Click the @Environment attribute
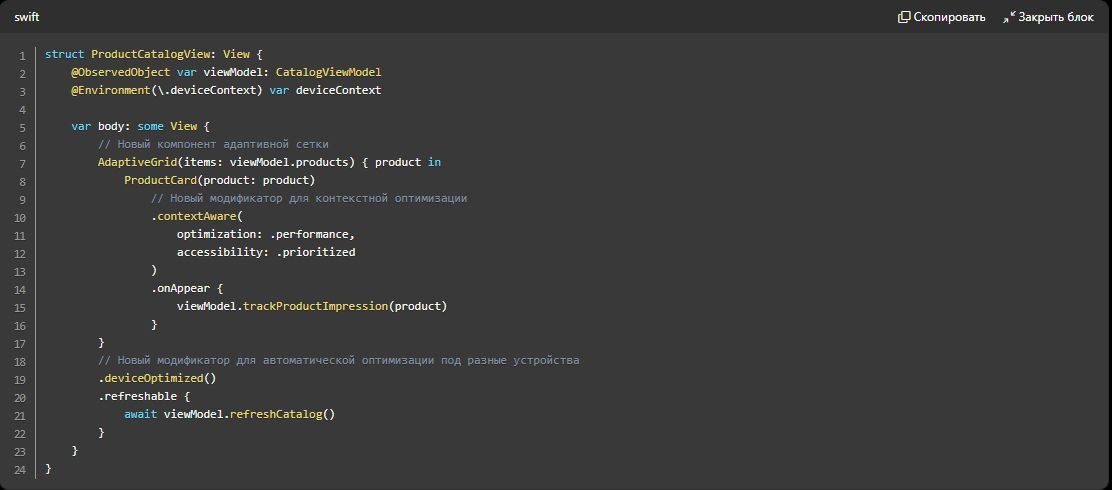Viewport: 1112px width, 490px height. tap(110, 90)
